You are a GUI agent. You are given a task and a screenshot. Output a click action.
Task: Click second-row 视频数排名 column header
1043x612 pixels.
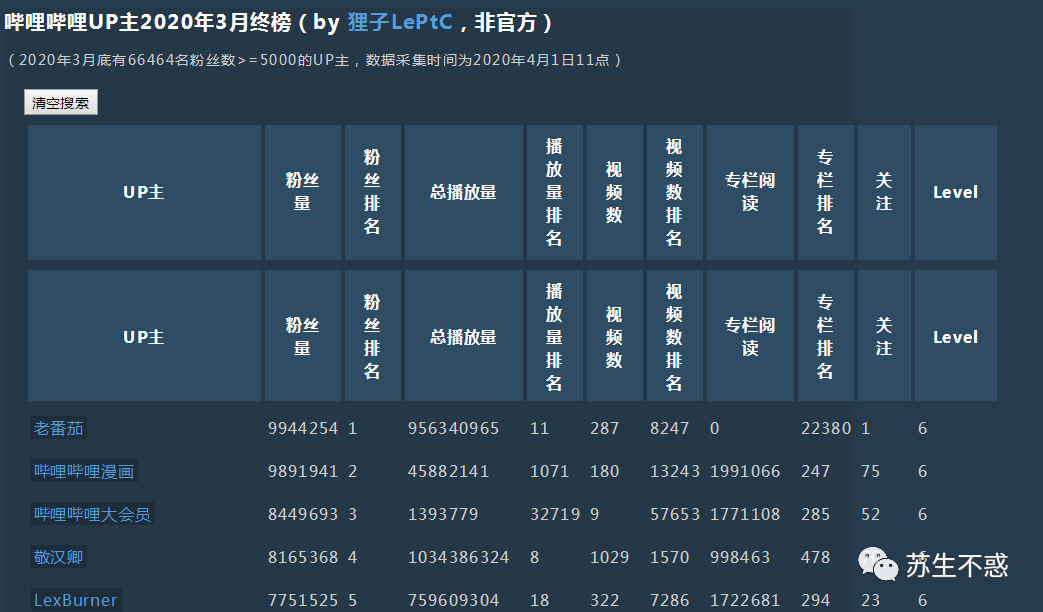click(x=674, y=336)
